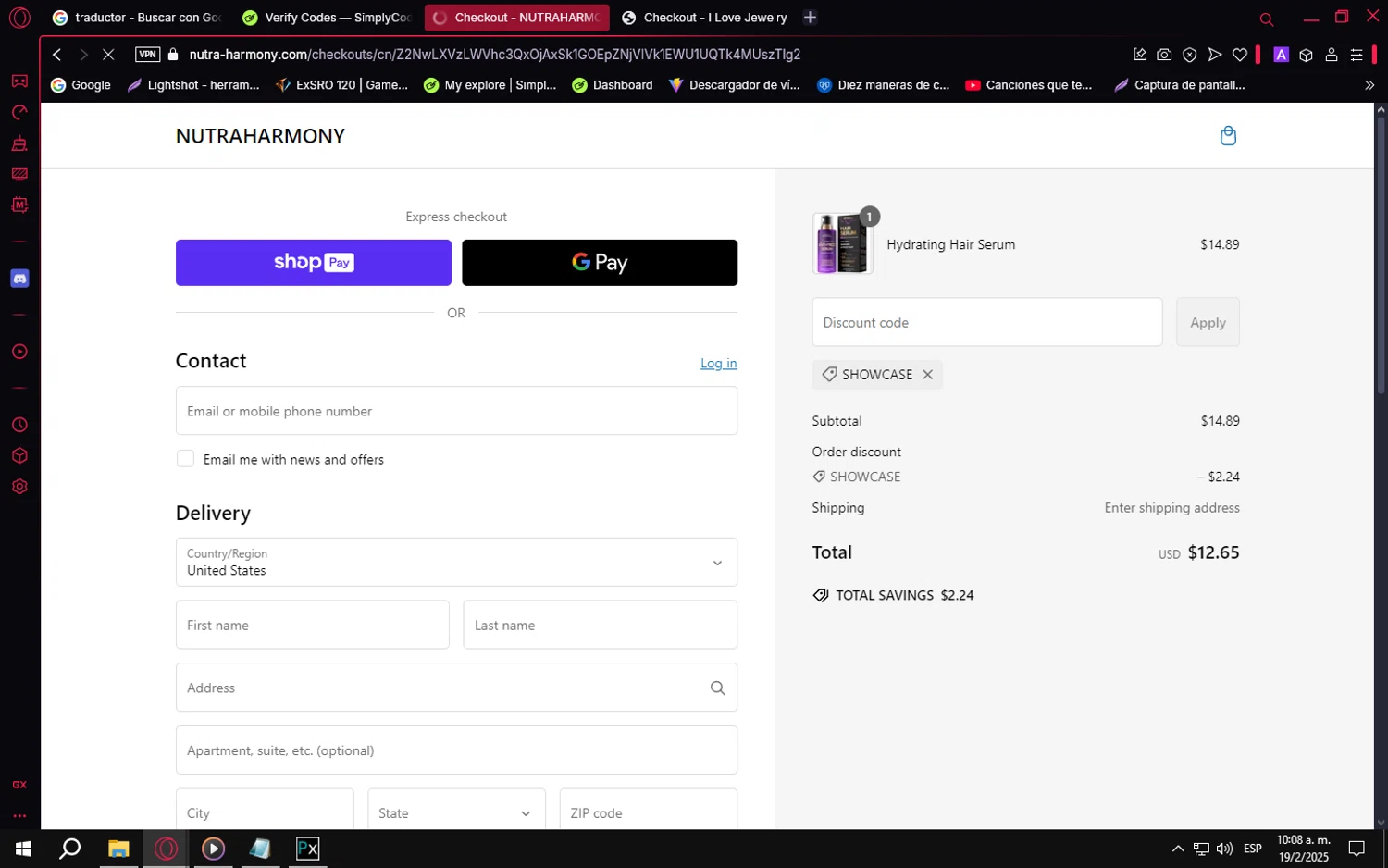Open notification center icon
Image resolution: width=1388 pixels, height=868 pixels.
pos(1357,849)
